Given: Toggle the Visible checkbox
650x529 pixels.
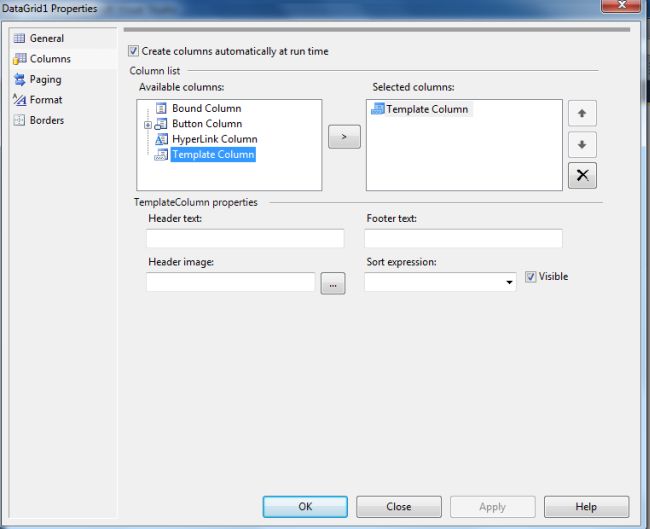Looking at the screenshot, I should pyautogui.click(x=530, y=277).
